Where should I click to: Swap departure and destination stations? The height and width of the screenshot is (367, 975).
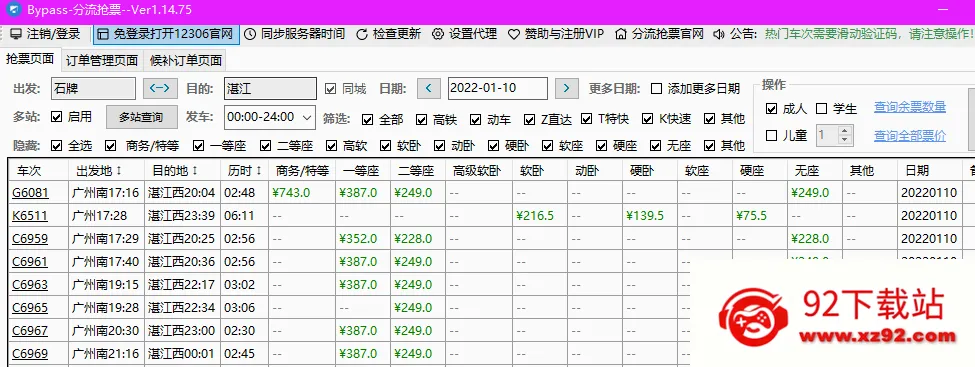[x=160, y=88]
